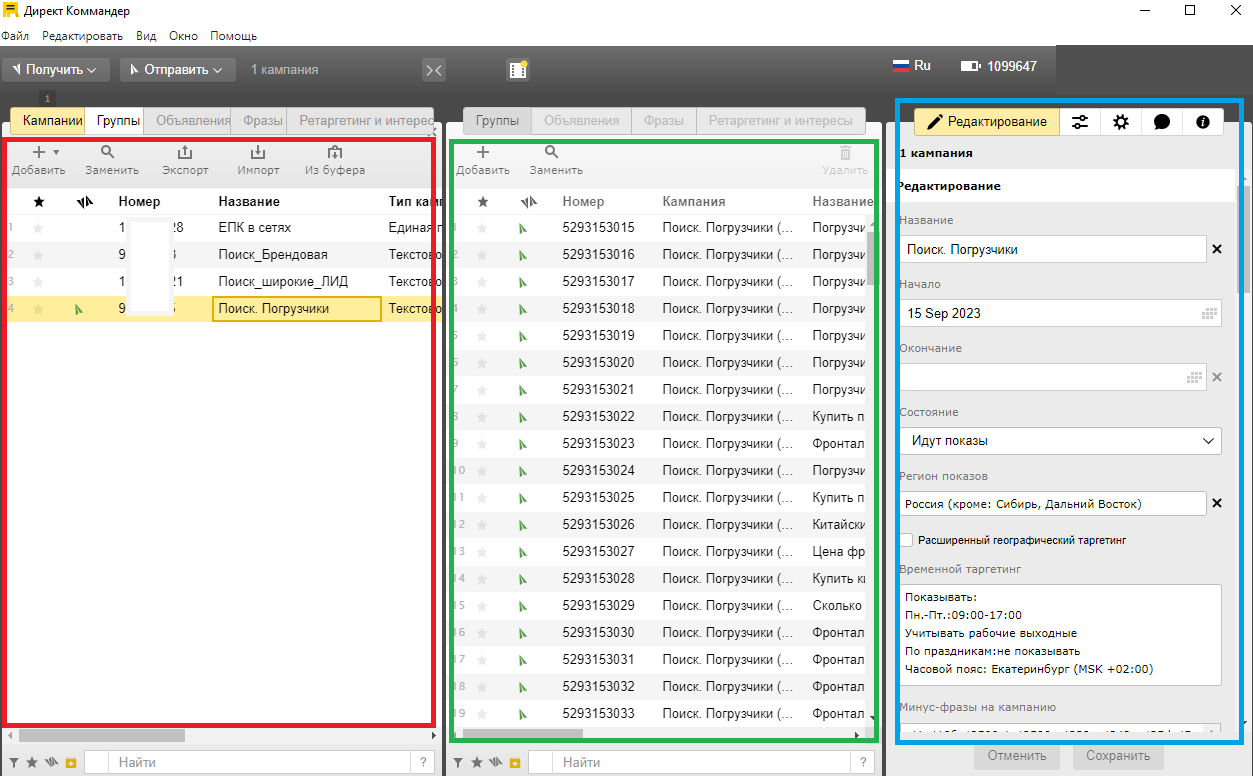Open the info tab in editor panel
Viewport: 1253px width, 776px height.
coord(1202,122)
